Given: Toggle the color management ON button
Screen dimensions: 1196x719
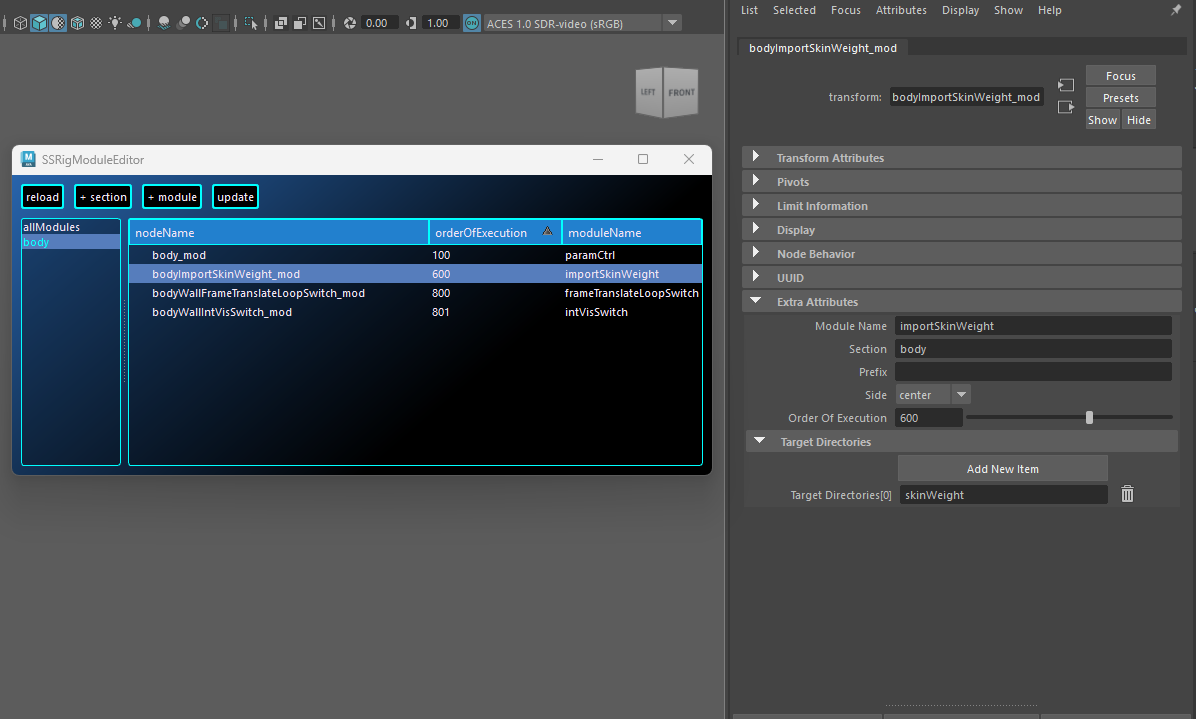Looking at the screenshot, I should pyautogui.click(x=471, y=22).
